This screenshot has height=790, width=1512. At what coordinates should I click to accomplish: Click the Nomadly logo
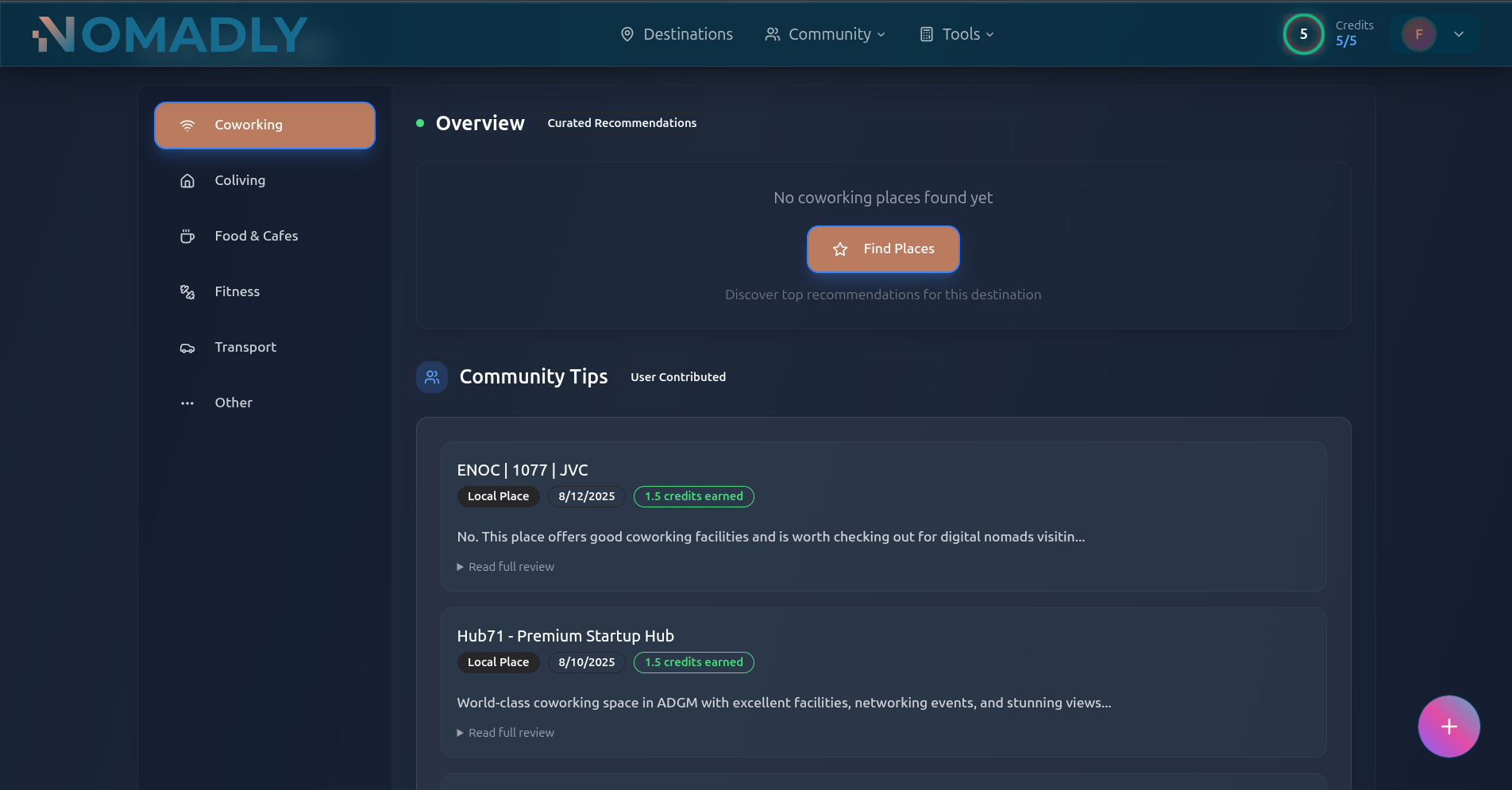(x=170, y=35)
